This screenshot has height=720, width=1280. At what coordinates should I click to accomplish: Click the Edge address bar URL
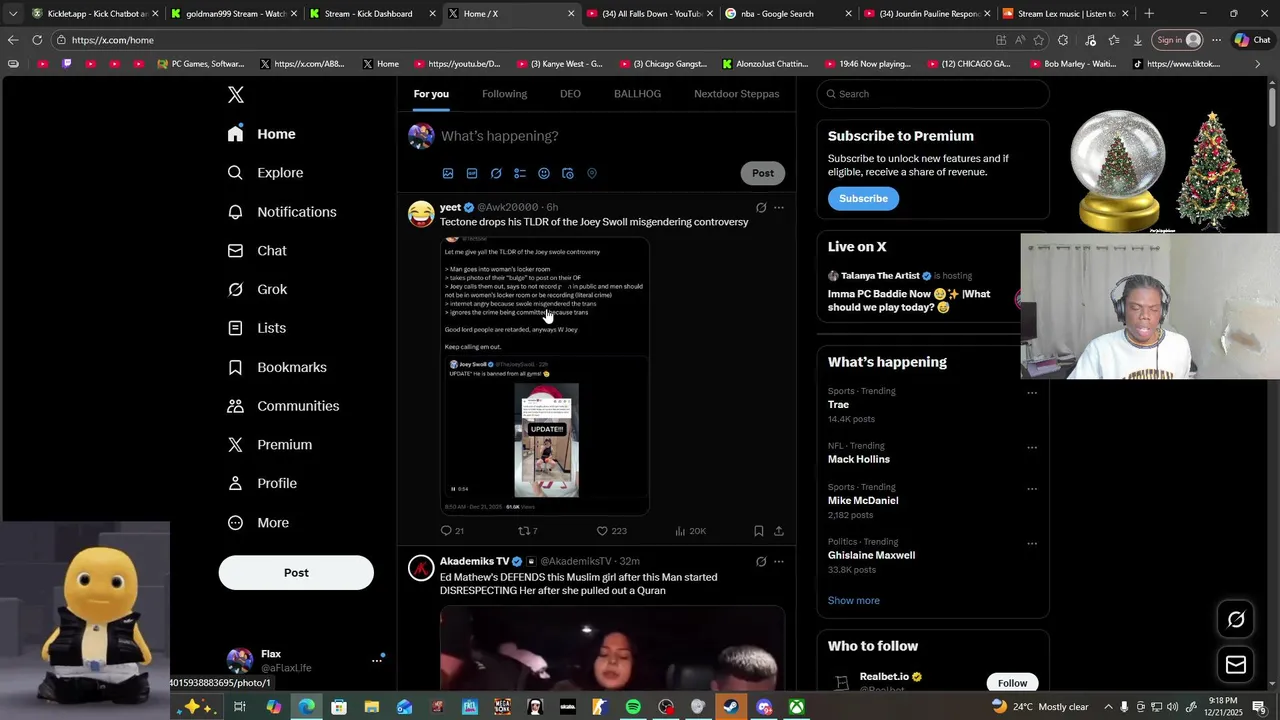[113, 40]
